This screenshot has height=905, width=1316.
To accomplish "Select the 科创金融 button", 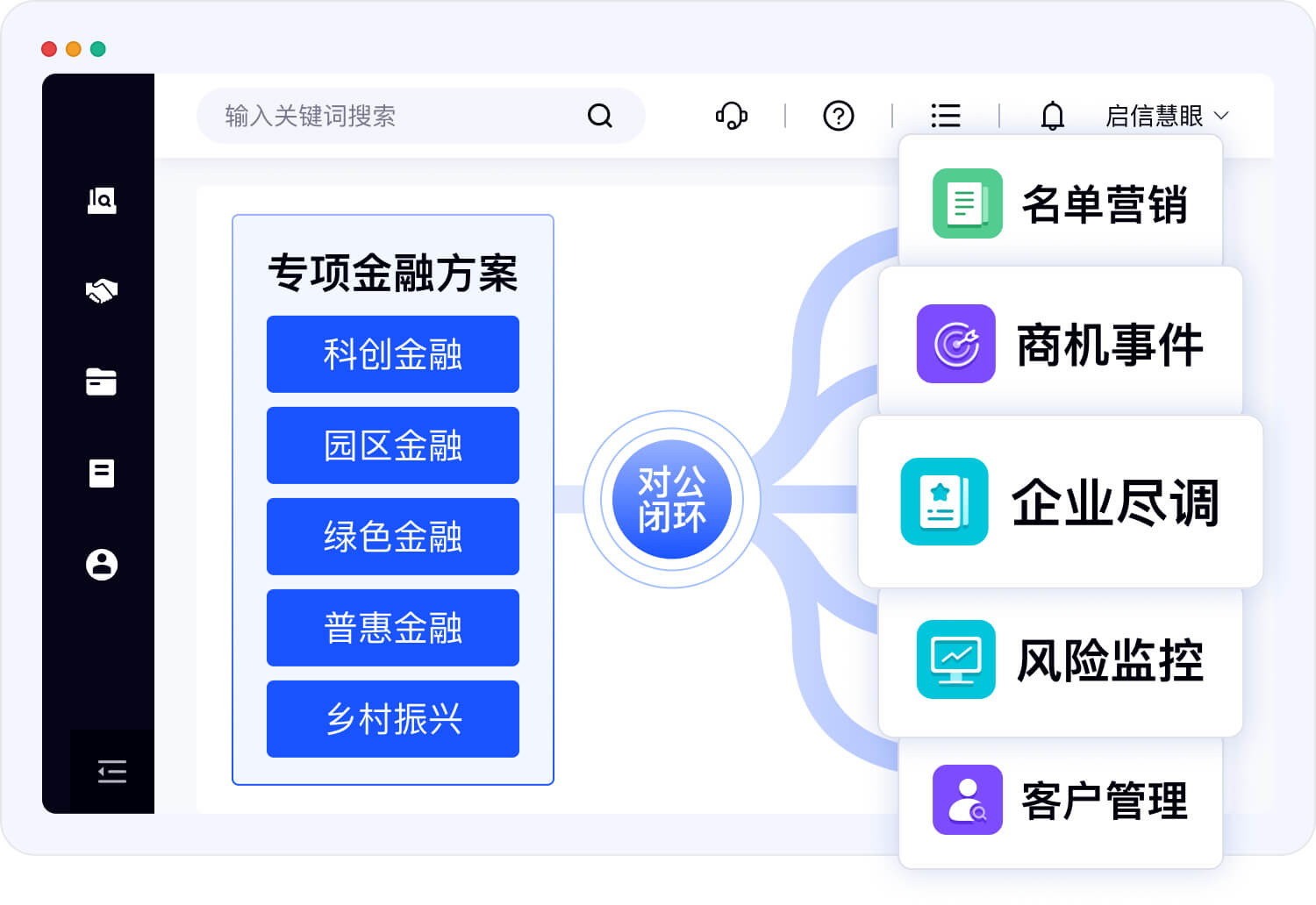I will point(393,354).
